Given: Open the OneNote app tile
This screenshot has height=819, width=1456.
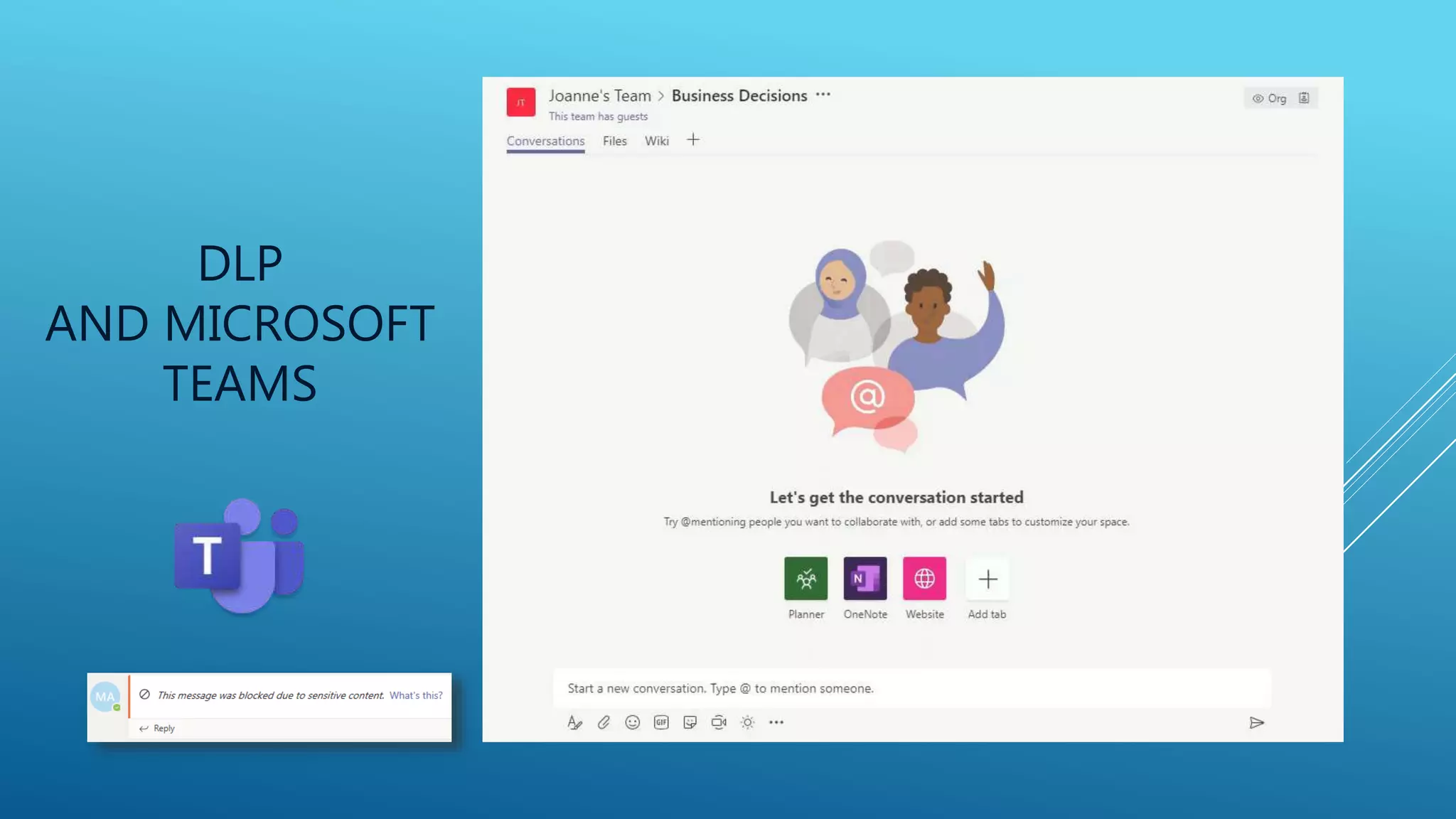Looking at the screenshot, I should click(865, 578).
